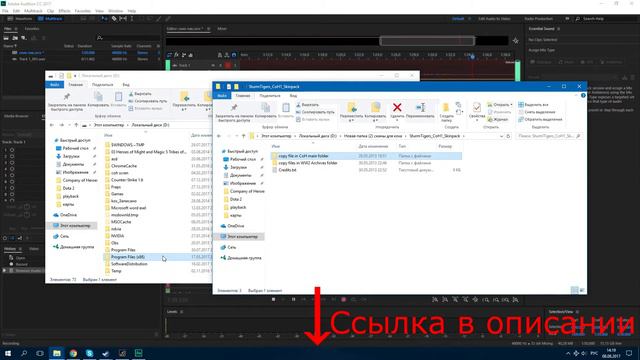Click the Share tab in the Skinpack window
Image resolution: width=640 pixels, height=360 pixels.
click(270, 96)
